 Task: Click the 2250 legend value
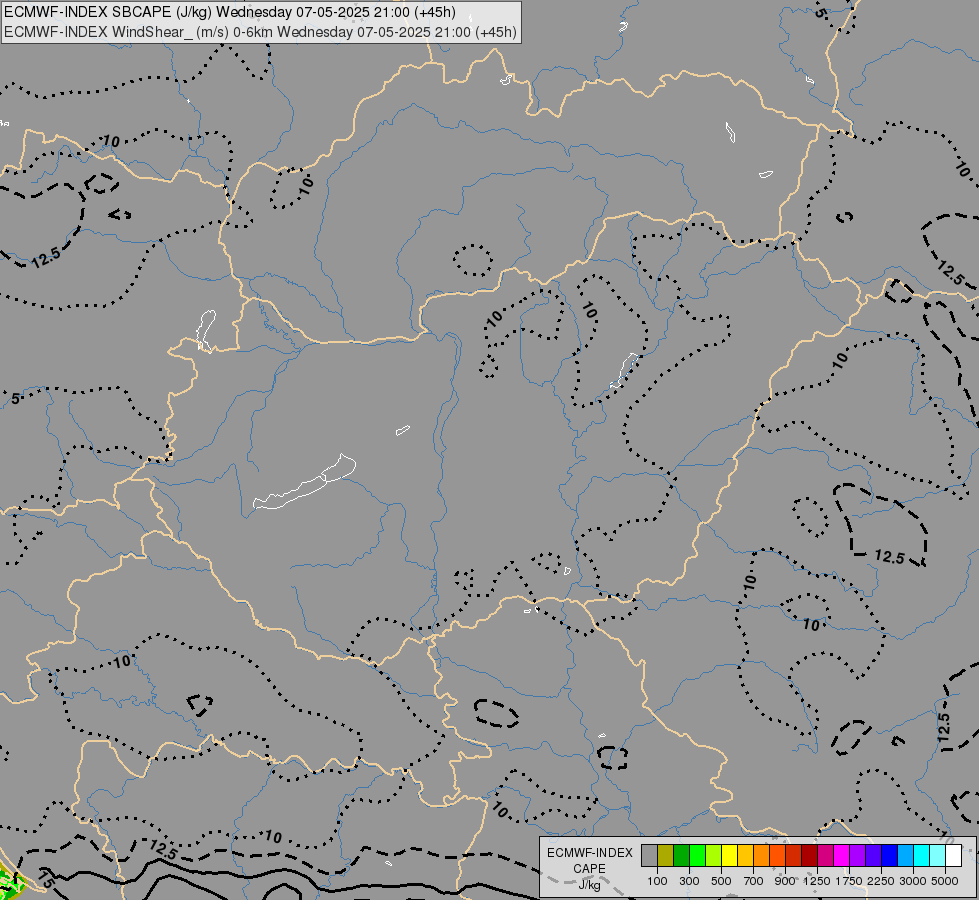click(881, 881)
